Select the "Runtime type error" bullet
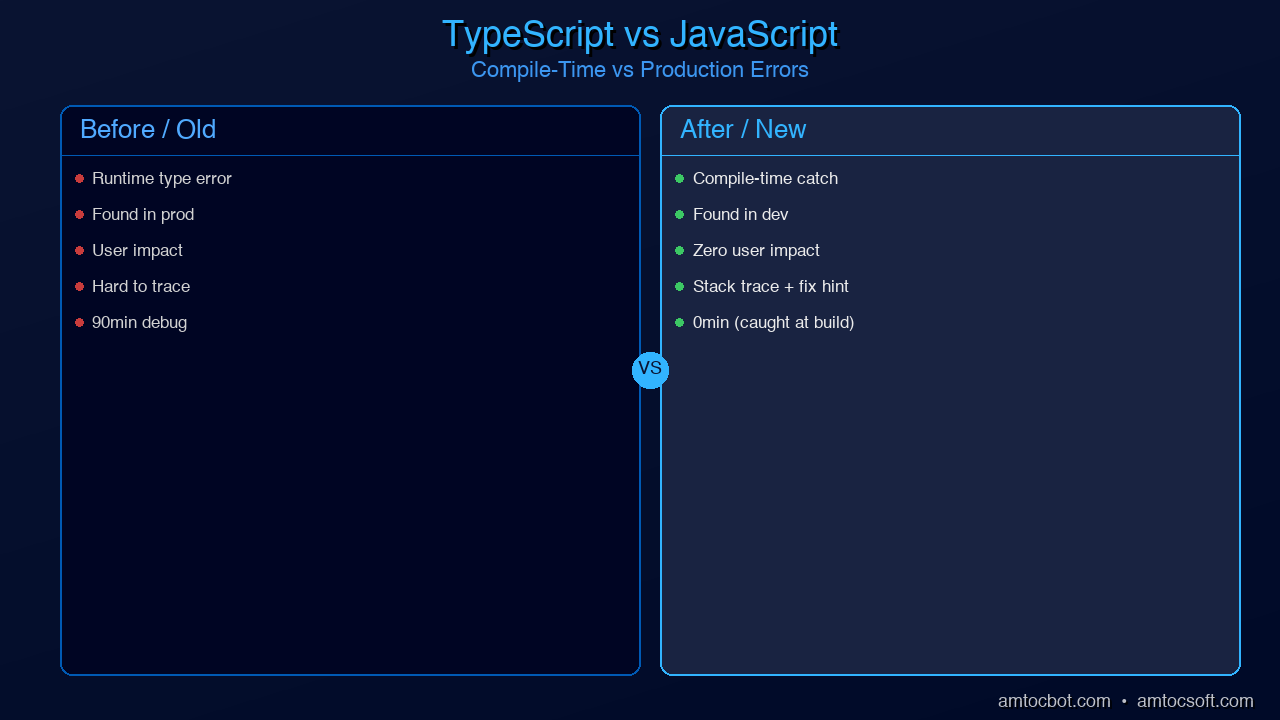Viewport: 1280px width, 720px height. click(153, 179)
